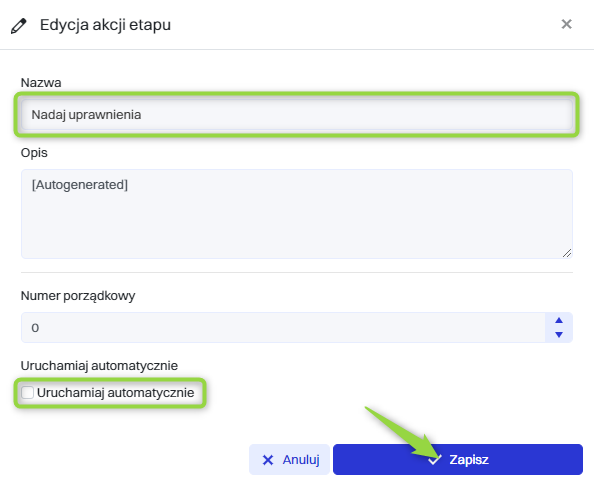This screenshot has width=594, height=487.
Task: Click the Uruchamiaj automatycznie checkbox label text
Action: [116, 393]
